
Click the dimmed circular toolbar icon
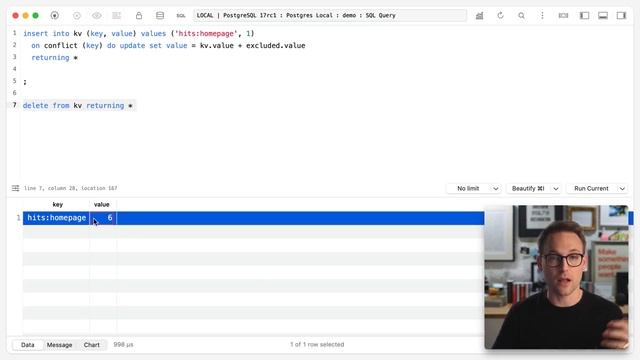[x=76, y=16]
